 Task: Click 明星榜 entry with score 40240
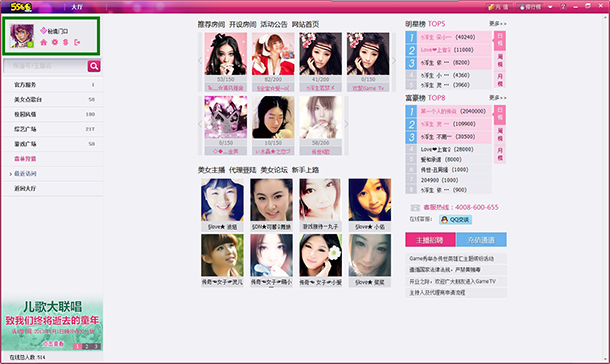tap(449, 37)
